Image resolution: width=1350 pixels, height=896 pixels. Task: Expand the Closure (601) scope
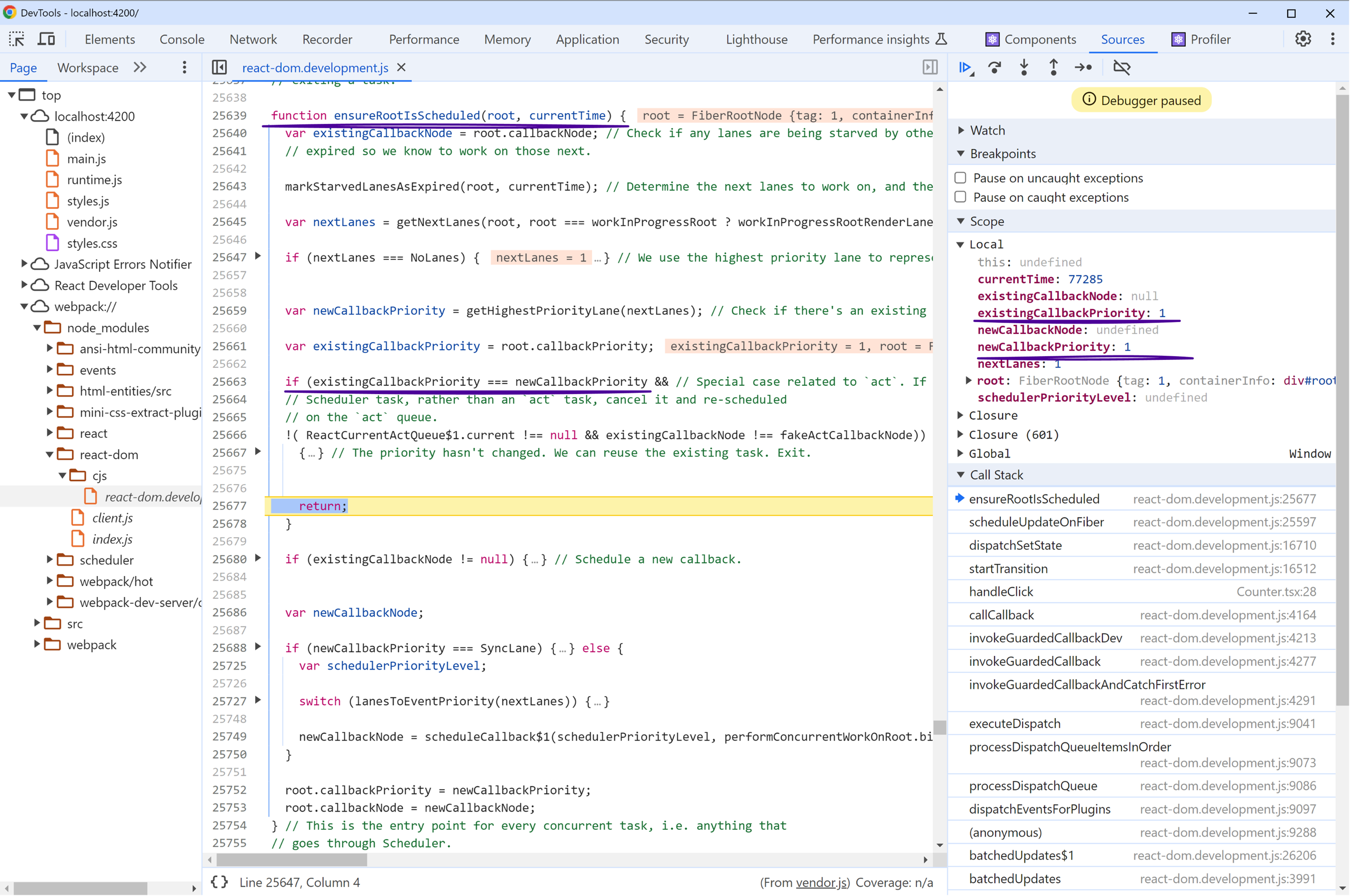[x=960, y=435]
